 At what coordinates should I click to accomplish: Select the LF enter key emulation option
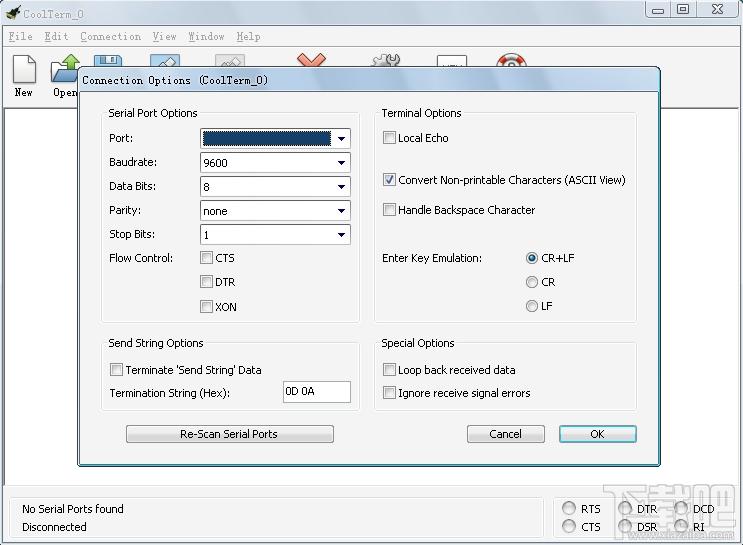532,306
